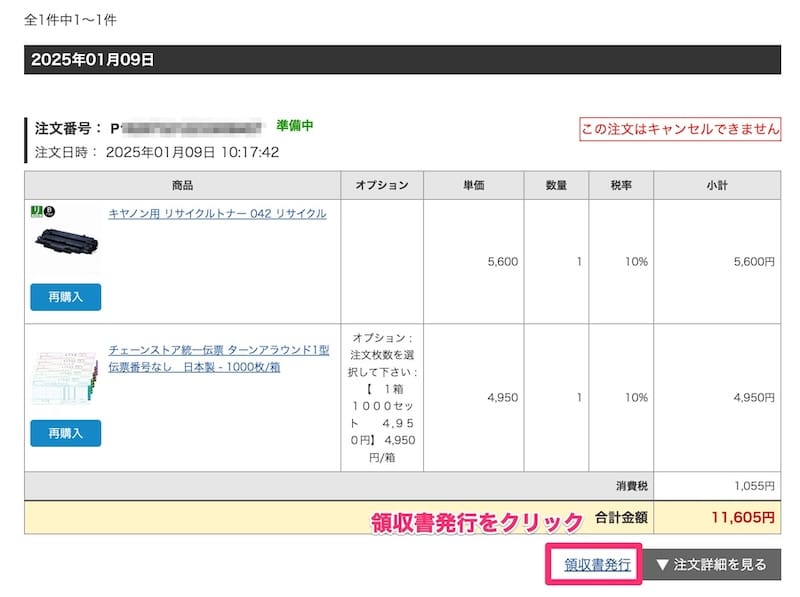Click the 領収書発行 receipt link
Viewport: 800px width, 597px height.
(596, 565)
